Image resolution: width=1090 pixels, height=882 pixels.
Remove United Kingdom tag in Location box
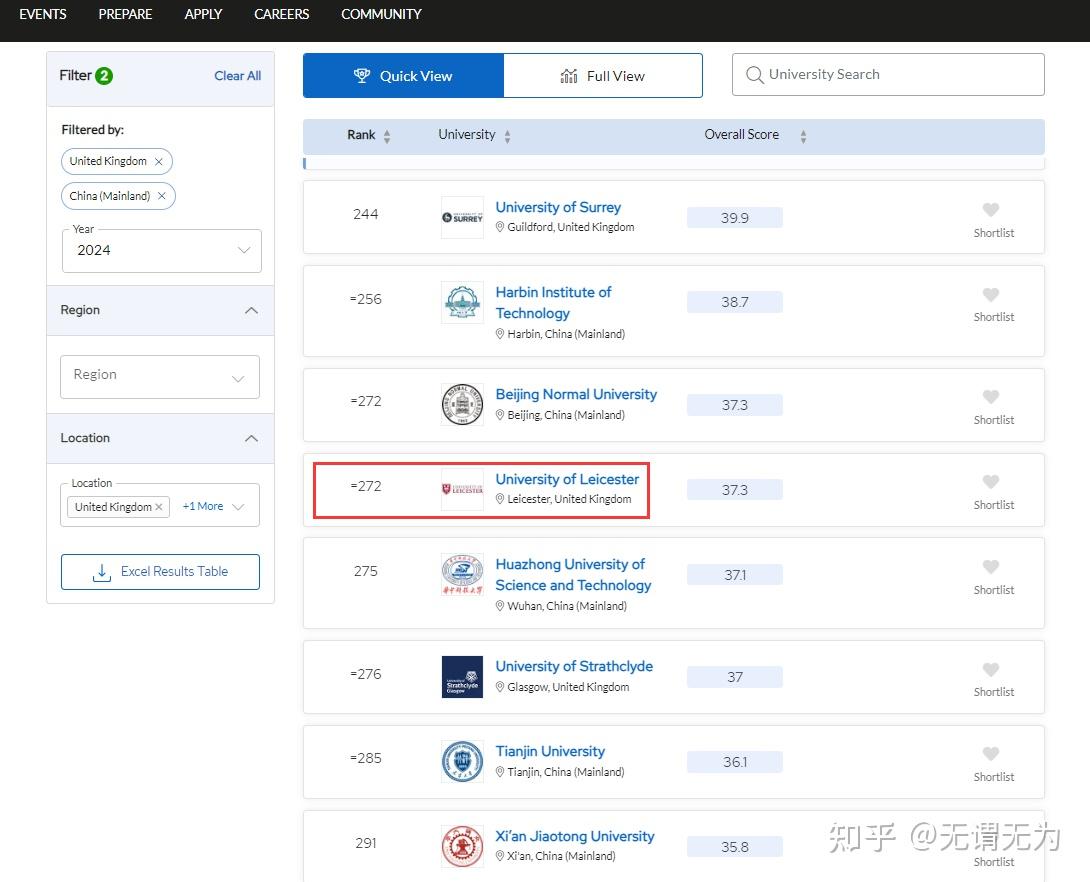[158, 507]
